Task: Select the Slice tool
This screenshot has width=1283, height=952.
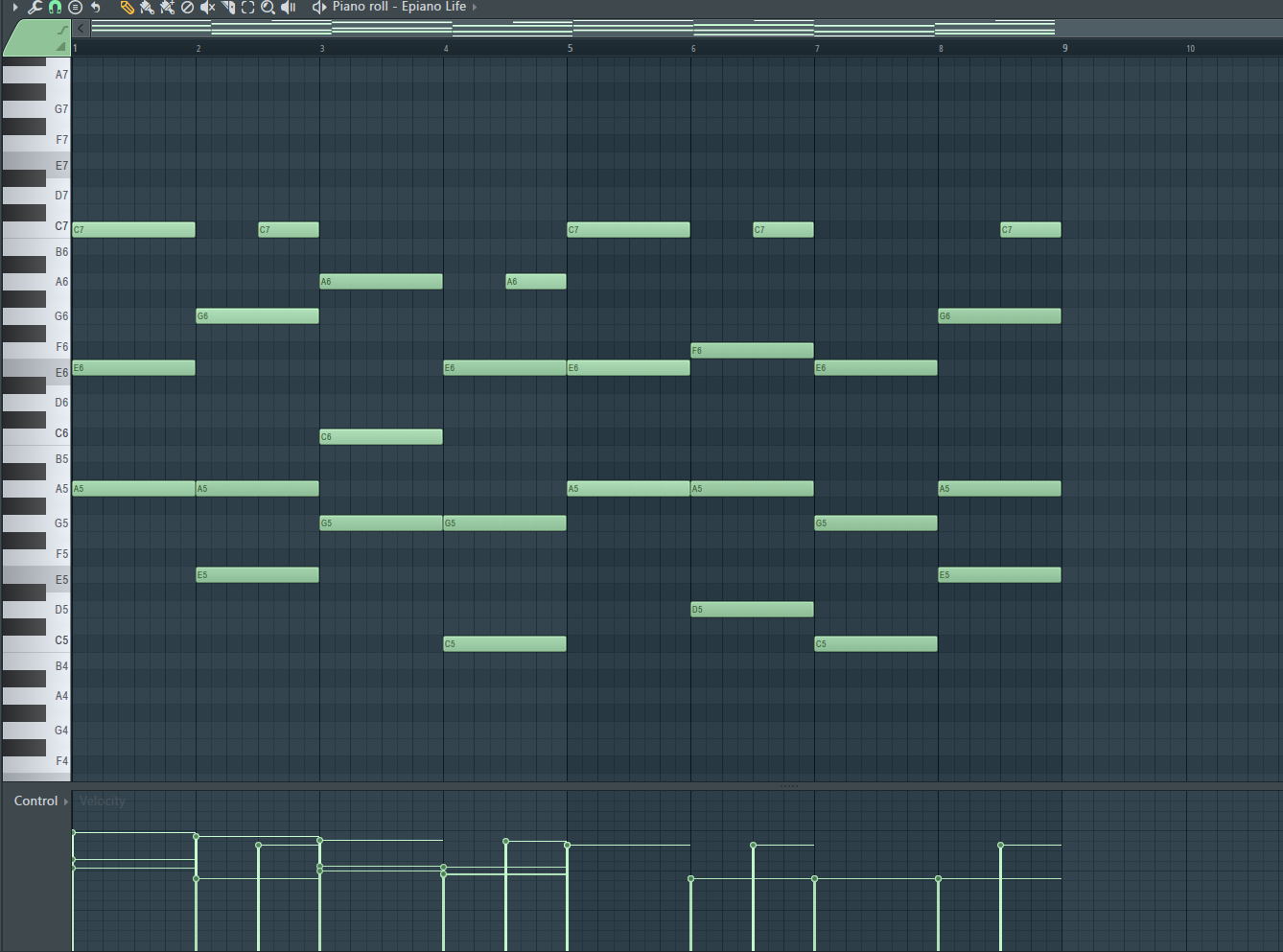Action: (x=228, y=7)
